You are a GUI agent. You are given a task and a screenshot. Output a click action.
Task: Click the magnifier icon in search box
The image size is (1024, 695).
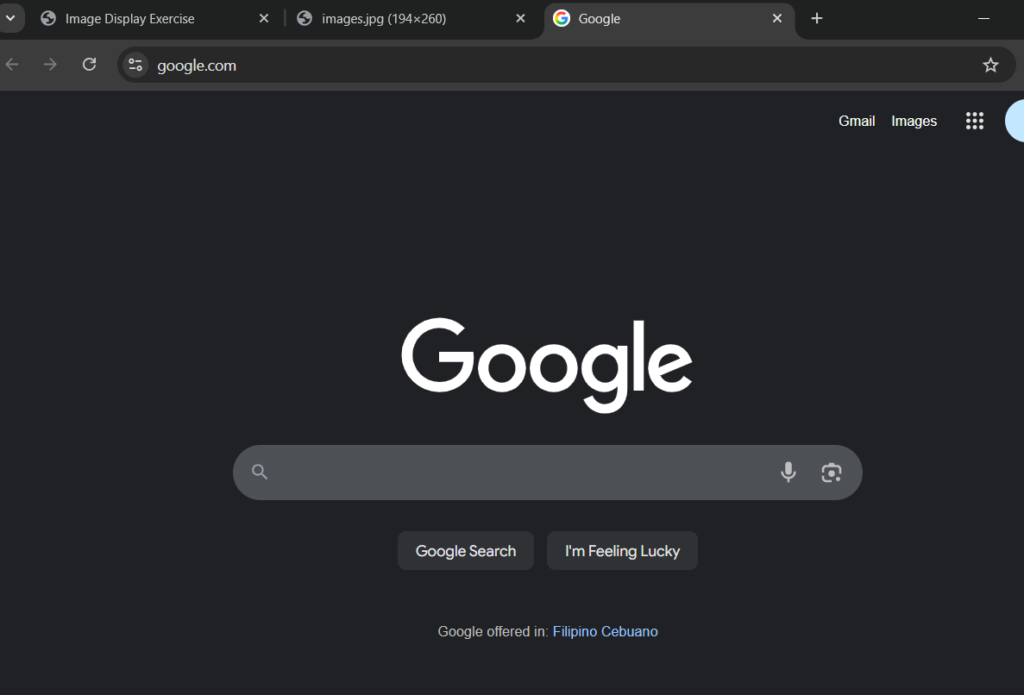point(260,472)
